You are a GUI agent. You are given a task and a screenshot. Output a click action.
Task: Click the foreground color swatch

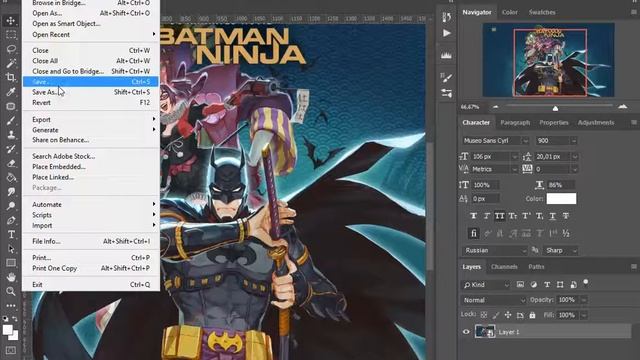click(x=8, y=330)
